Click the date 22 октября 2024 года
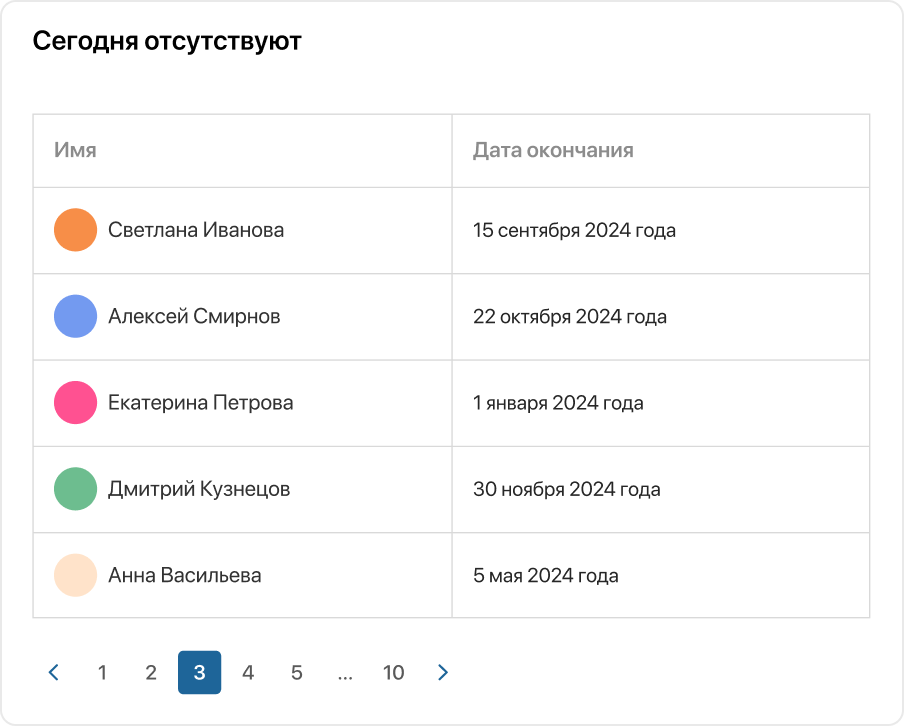904x726 pixels. coord(570,316)
